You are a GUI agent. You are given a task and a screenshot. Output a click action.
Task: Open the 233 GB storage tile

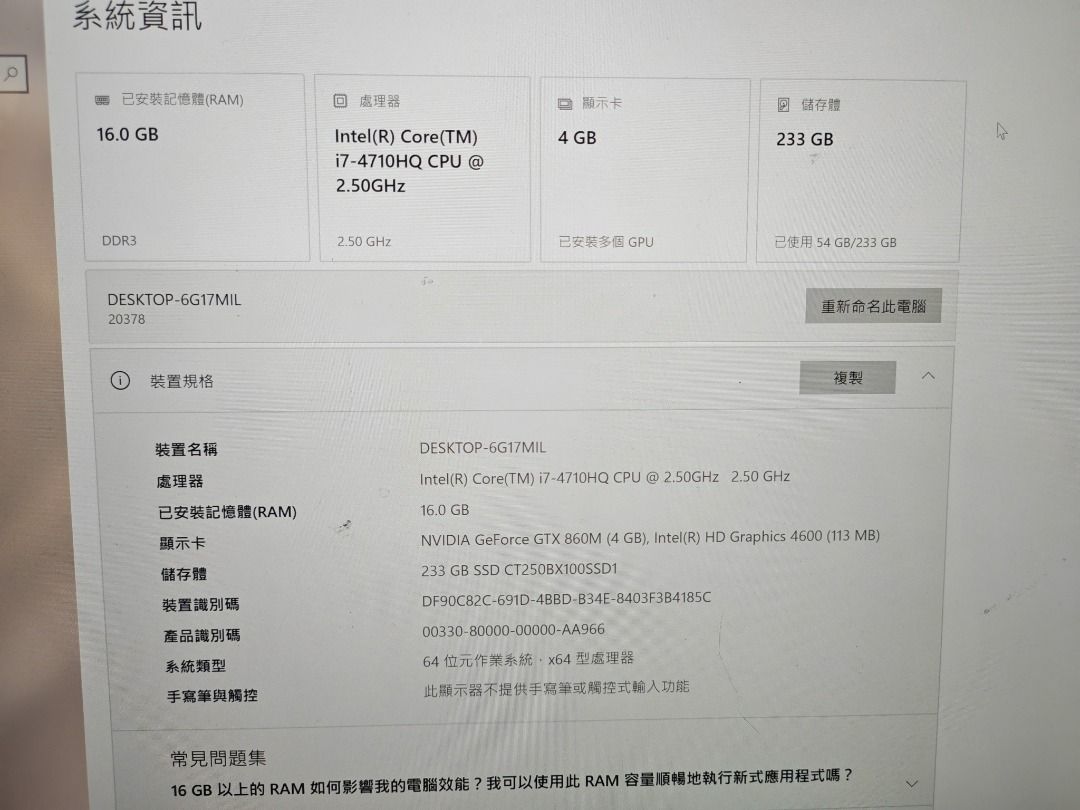click(x=860, y=172)
